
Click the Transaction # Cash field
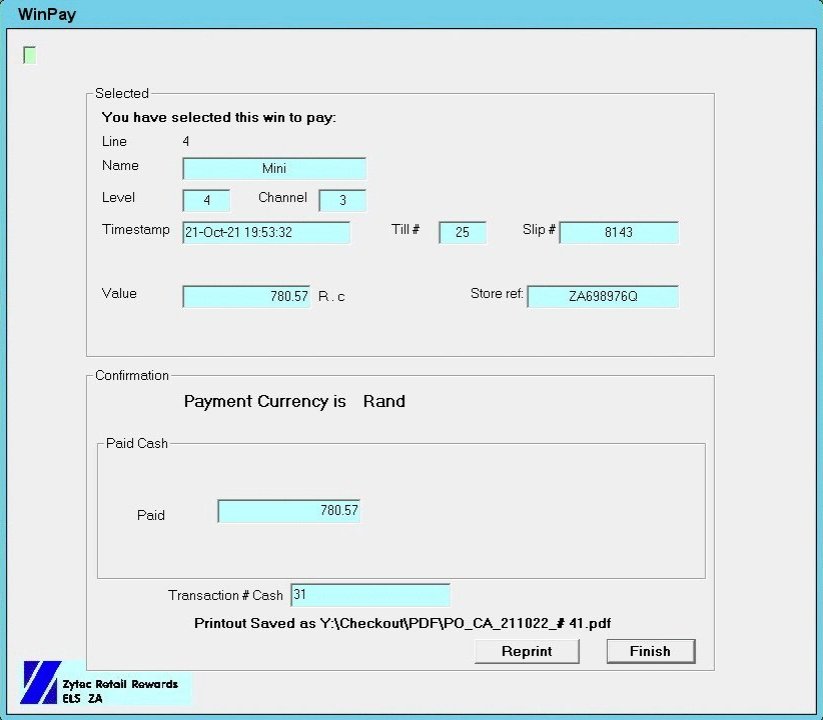pos(370,595)
